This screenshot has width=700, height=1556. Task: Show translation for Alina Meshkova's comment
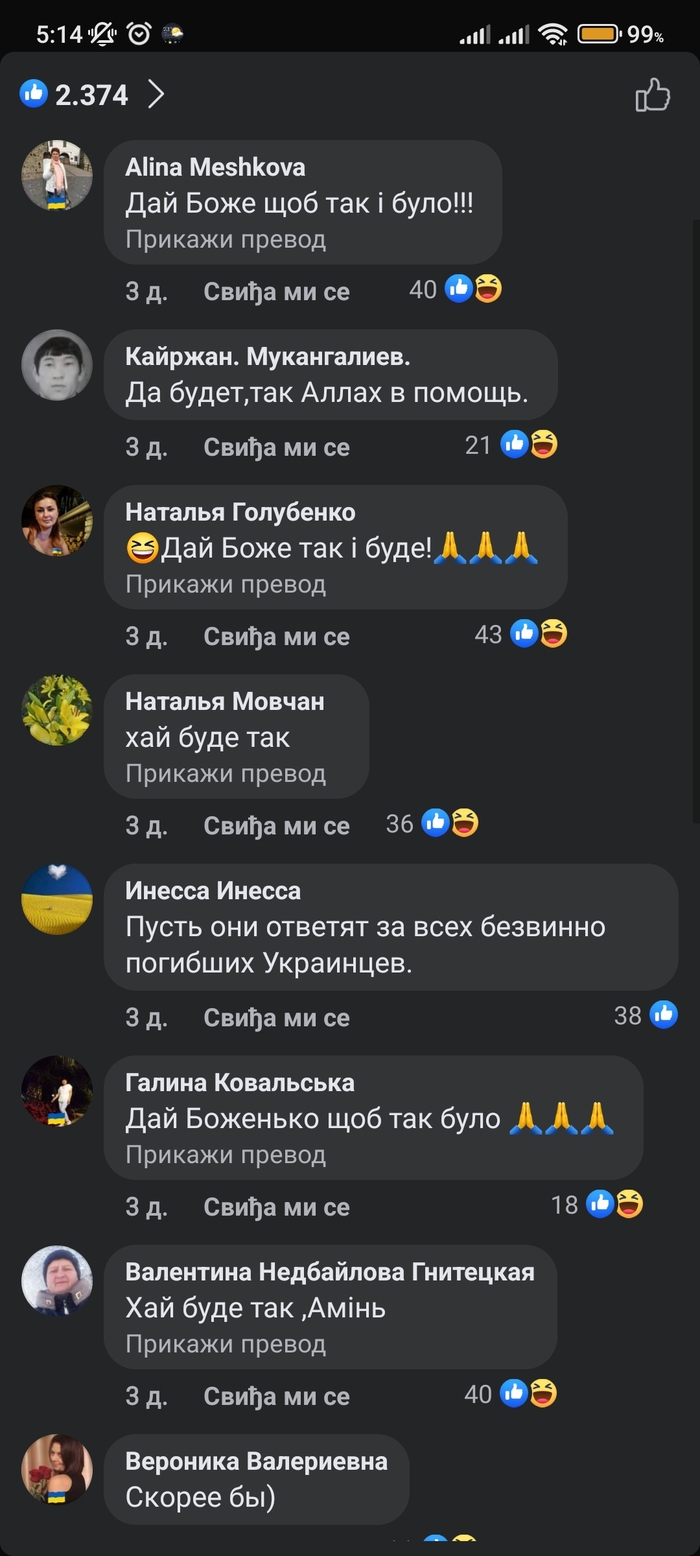[x=225, y=240]
